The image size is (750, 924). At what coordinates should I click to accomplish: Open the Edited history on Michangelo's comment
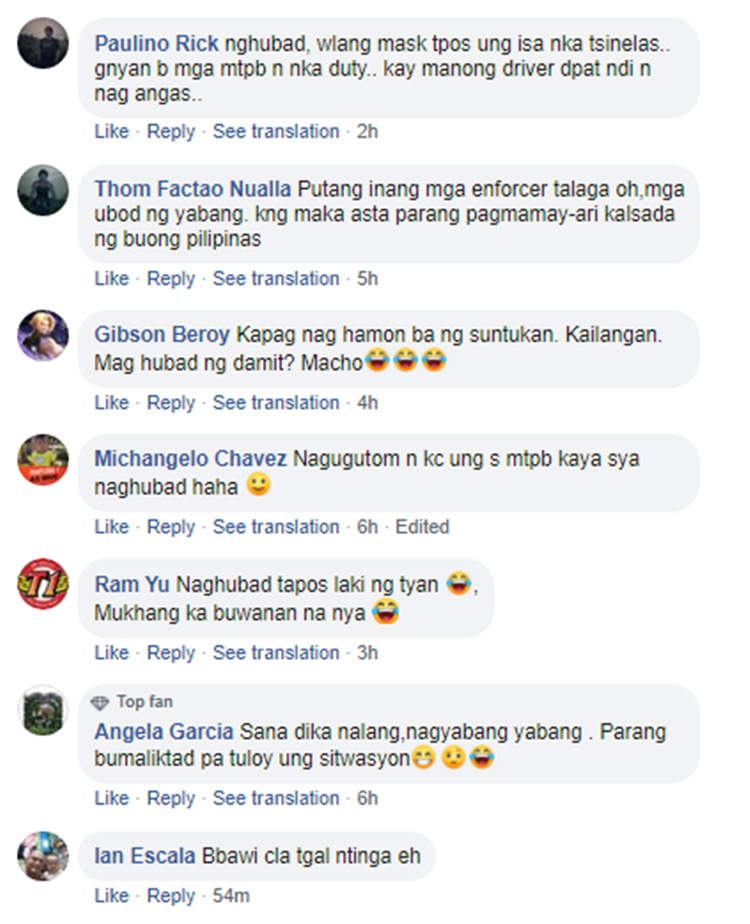pos(422,526)
